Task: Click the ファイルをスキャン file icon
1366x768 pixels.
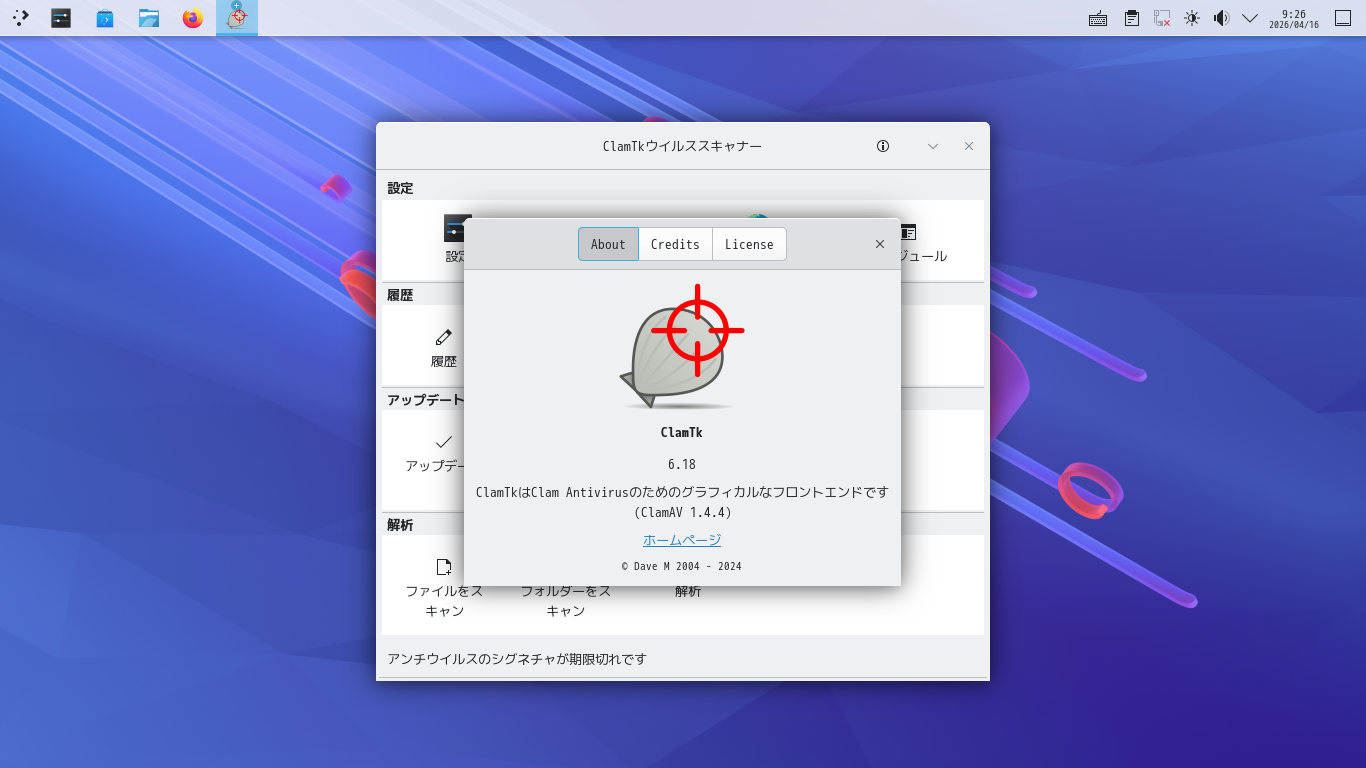Action: pyautogui.click(x=444, y=567)
